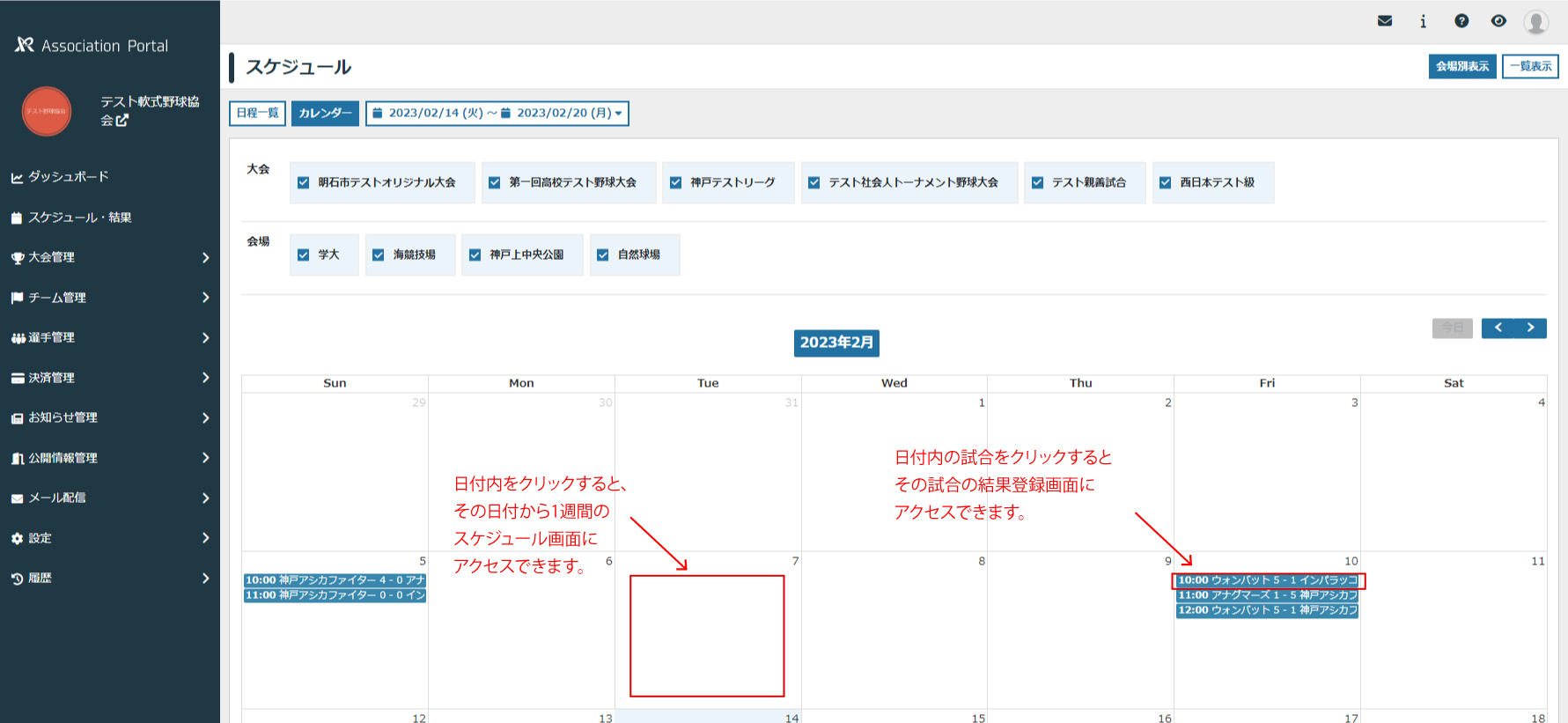Click the 会場別表示 button
1568x723 pixels.
tap(1461, 66)
